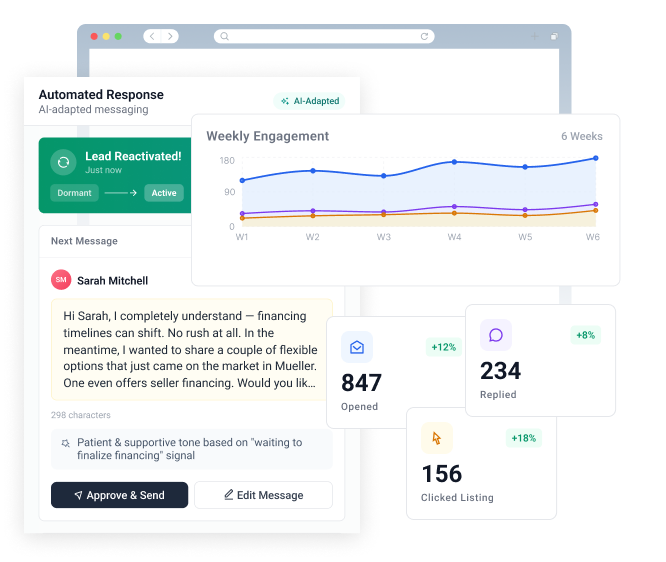Screen dimensions: 666x562
Task: Click the Next Message section header
Action: click(x=84, y=241)
